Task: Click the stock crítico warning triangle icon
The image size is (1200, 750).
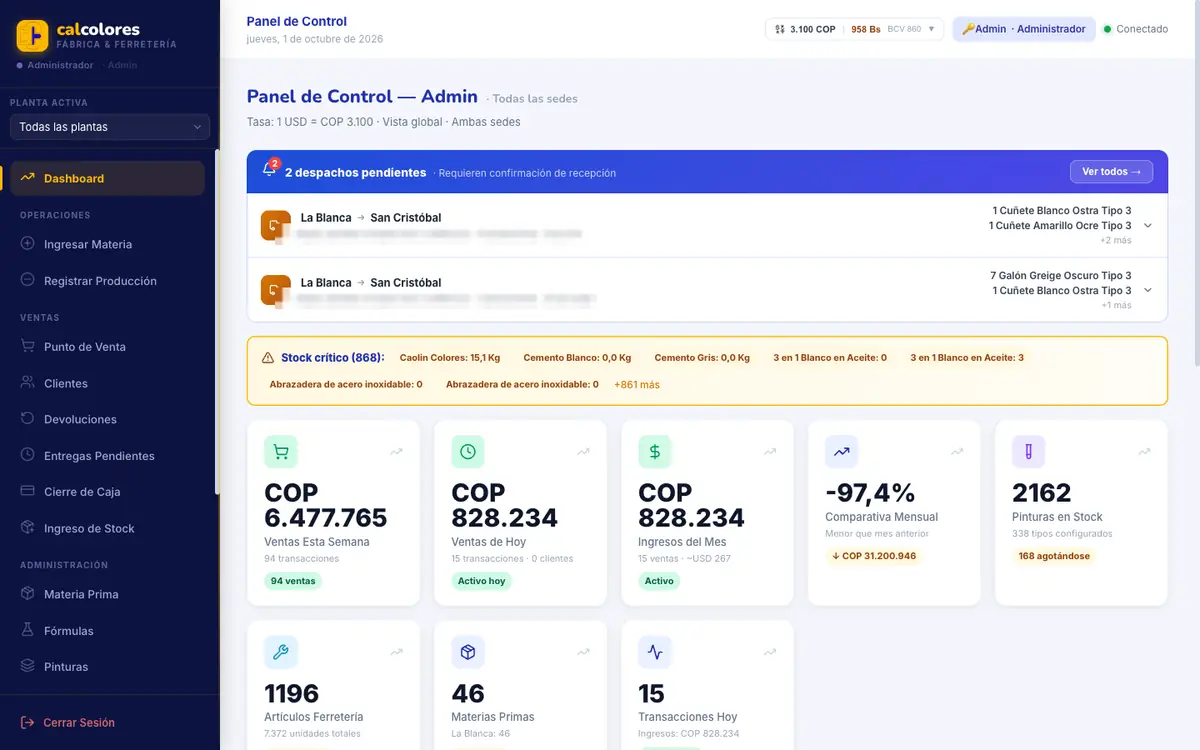Action: click(x=268, y=357)
